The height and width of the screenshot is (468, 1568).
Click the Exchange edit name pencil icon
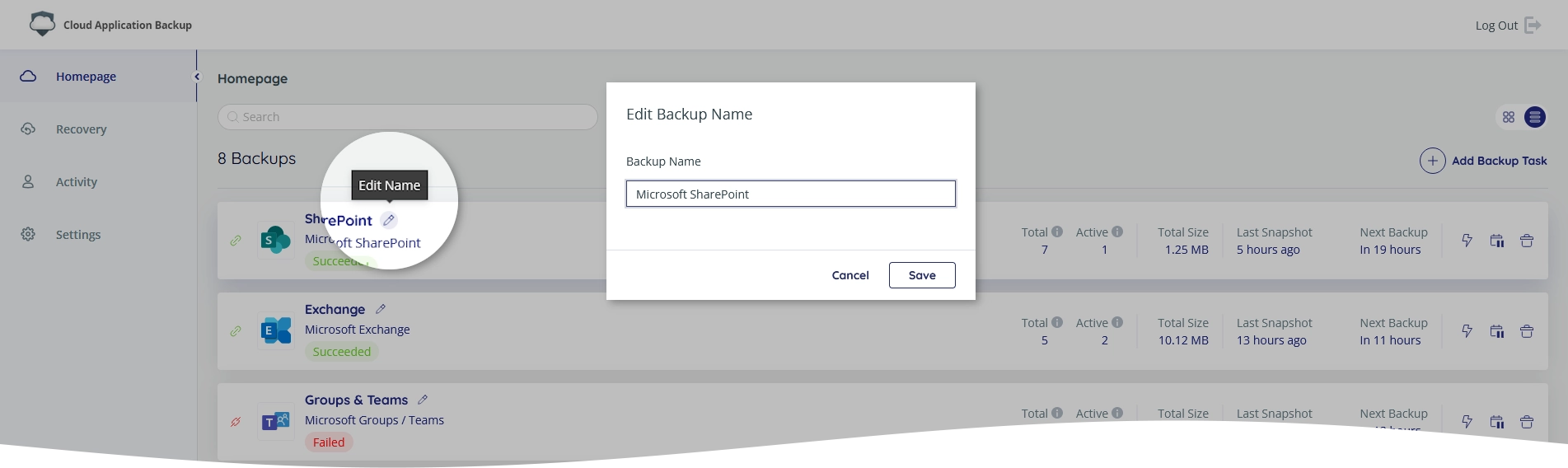coord(381,309)
